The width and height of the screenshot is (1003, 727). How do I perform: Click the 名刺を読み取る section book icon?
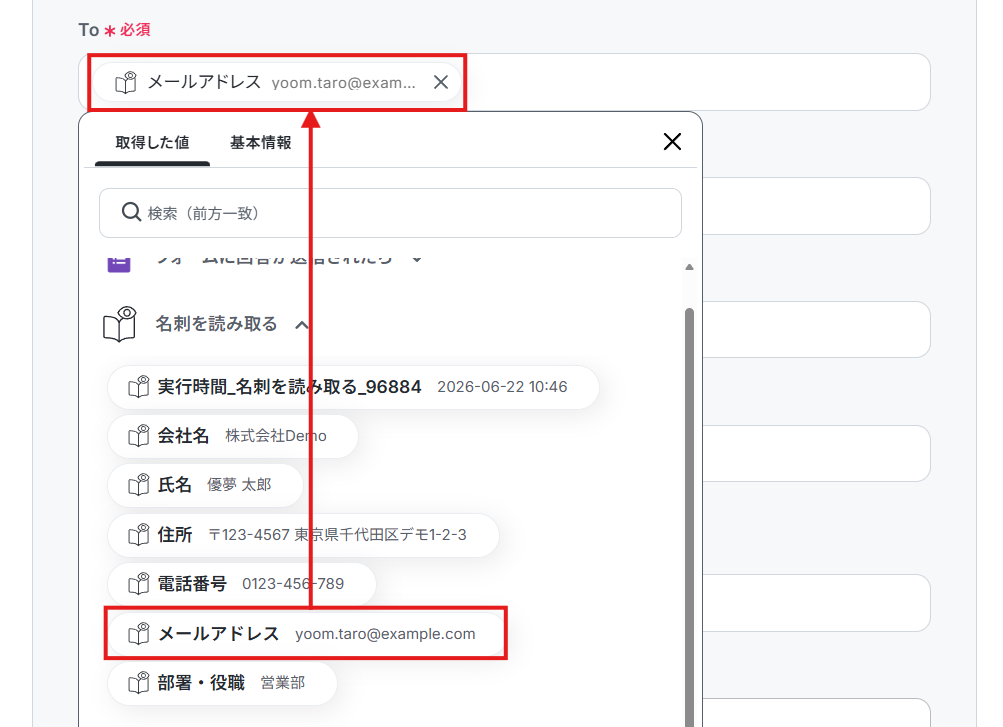[120, 324]
